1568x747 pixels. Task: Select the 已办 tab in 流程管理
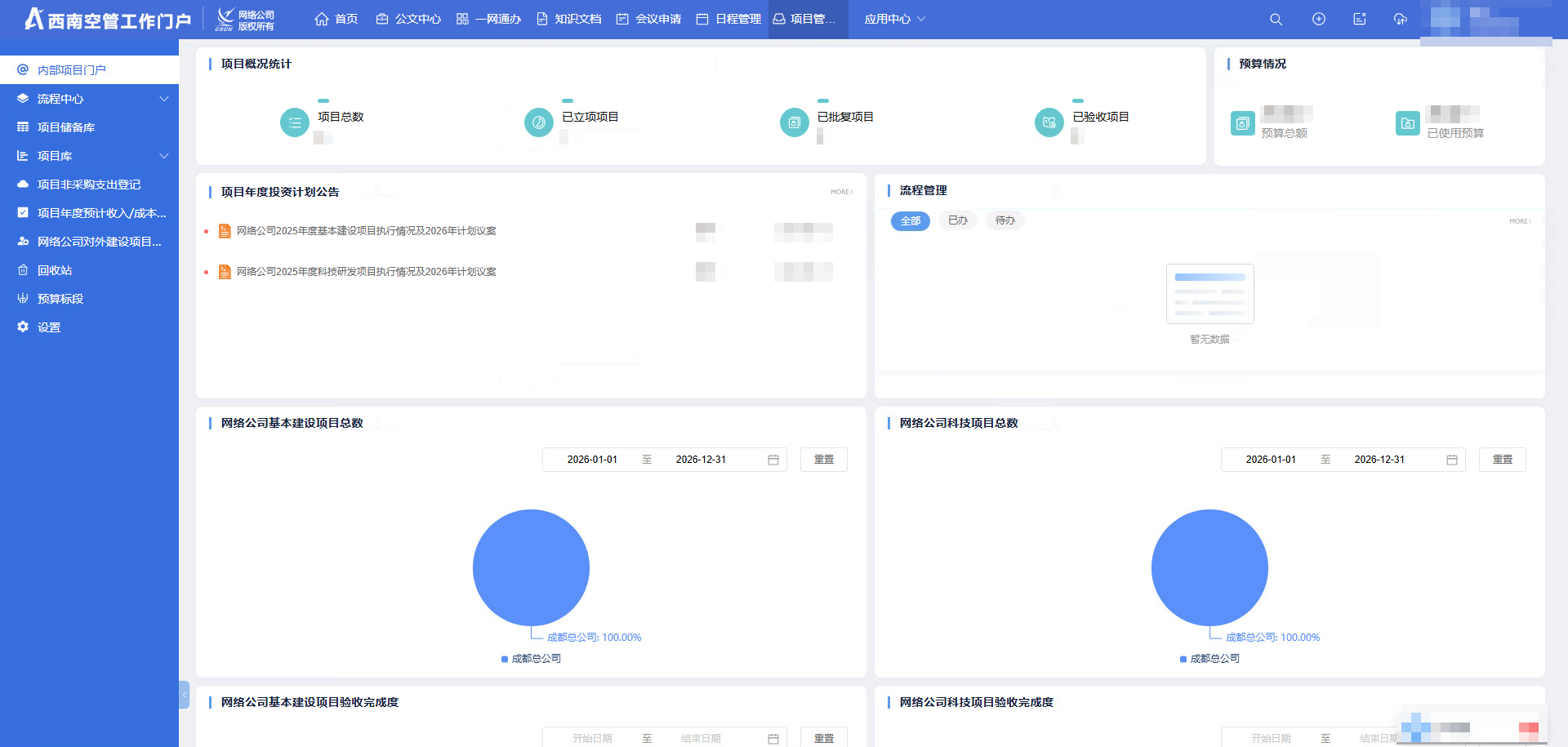[958, 220]
